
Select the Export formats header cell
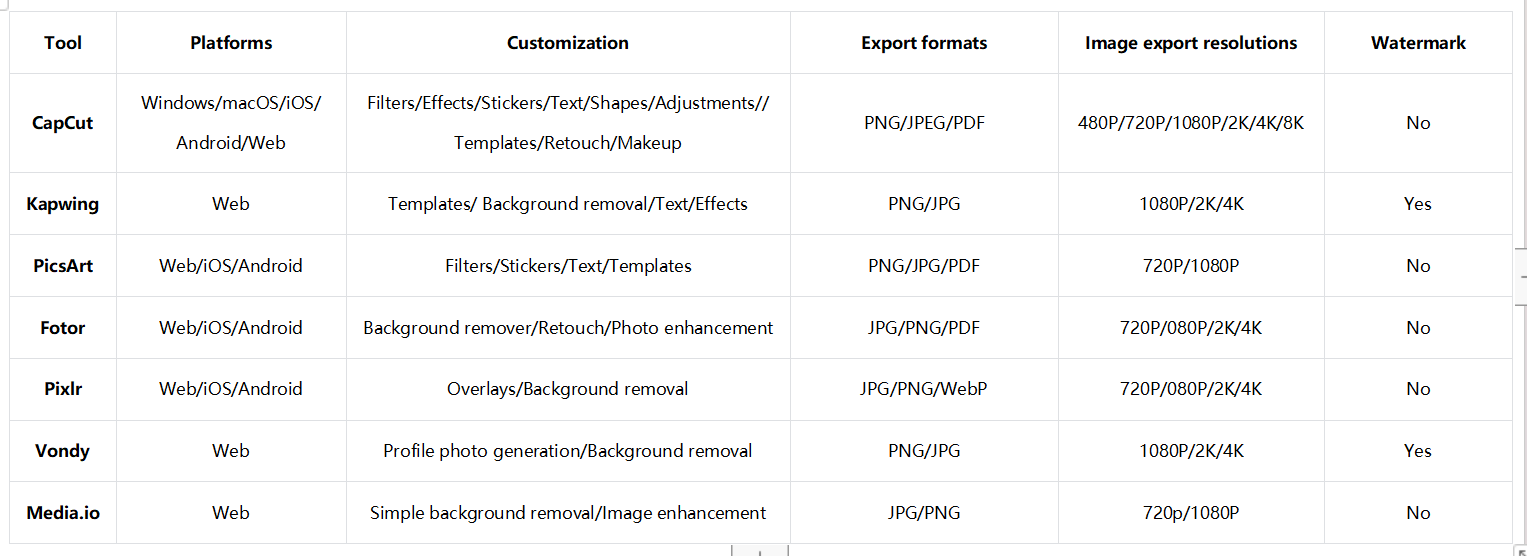point(924,43)
